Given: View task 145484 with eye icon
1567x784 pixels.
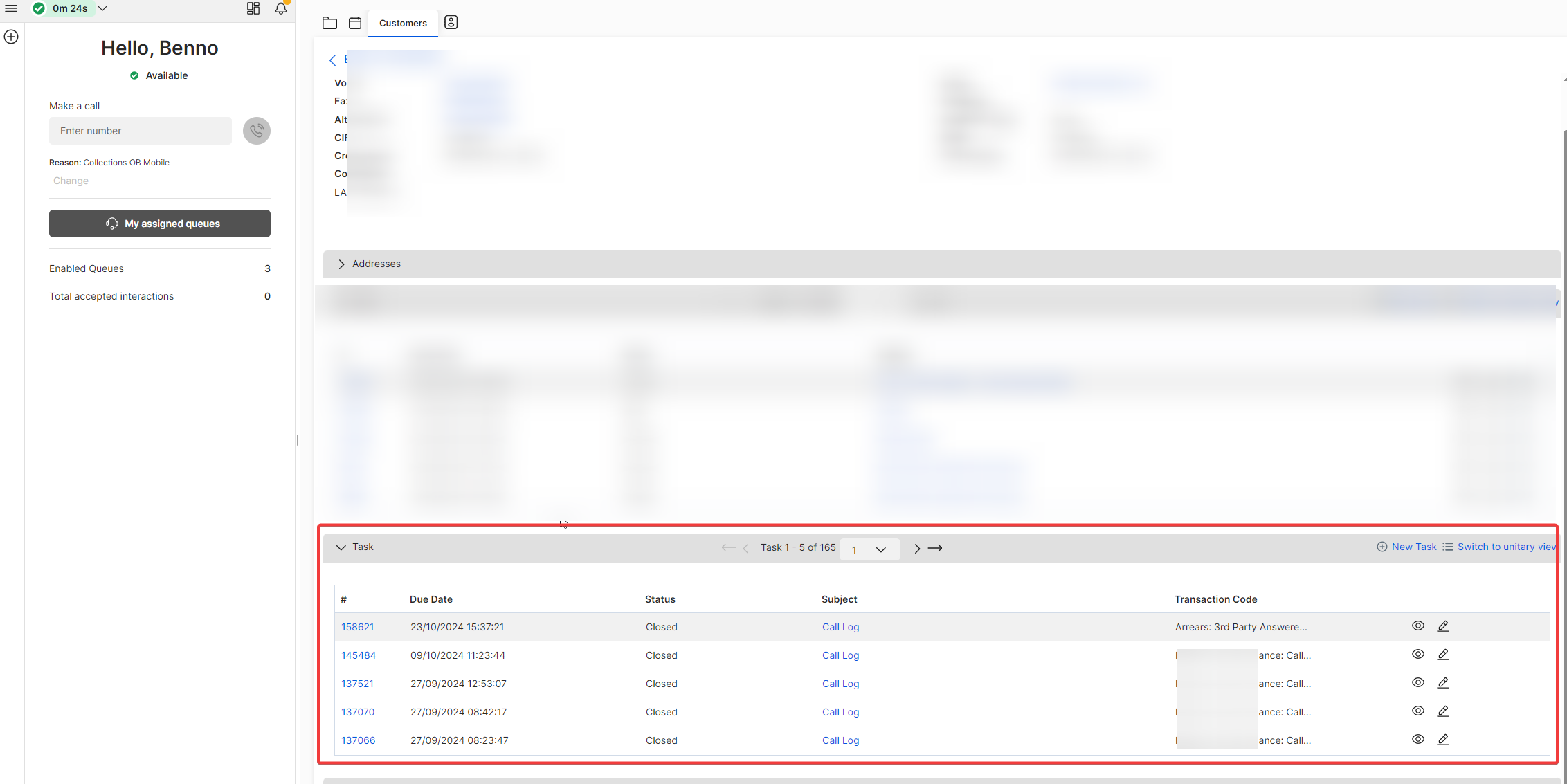Looking at the screenshot, I should tap(1418, 654).
